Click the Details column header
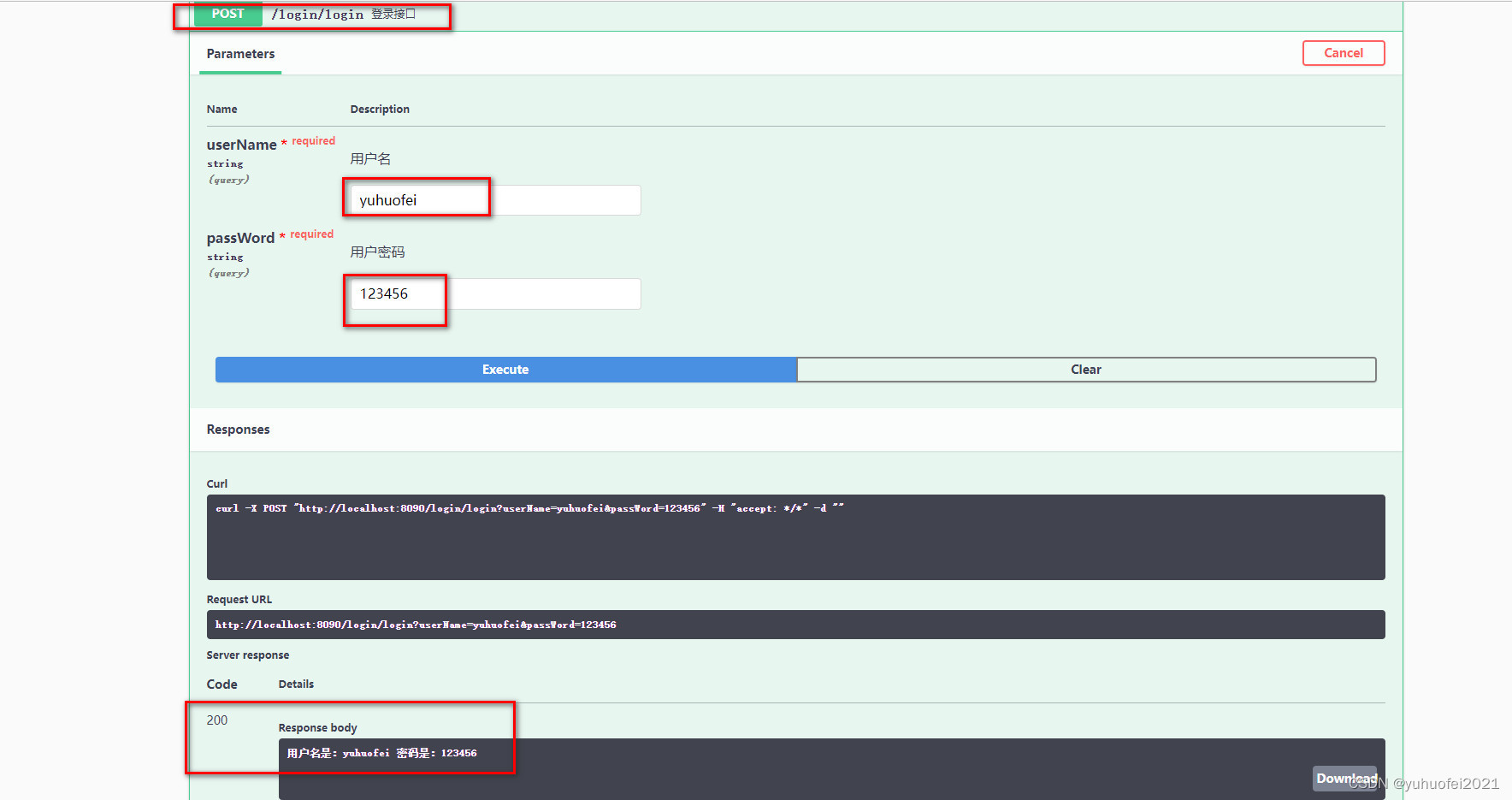Image resolution: width=1512 pixels, height=800 pixels. [296, 684]
